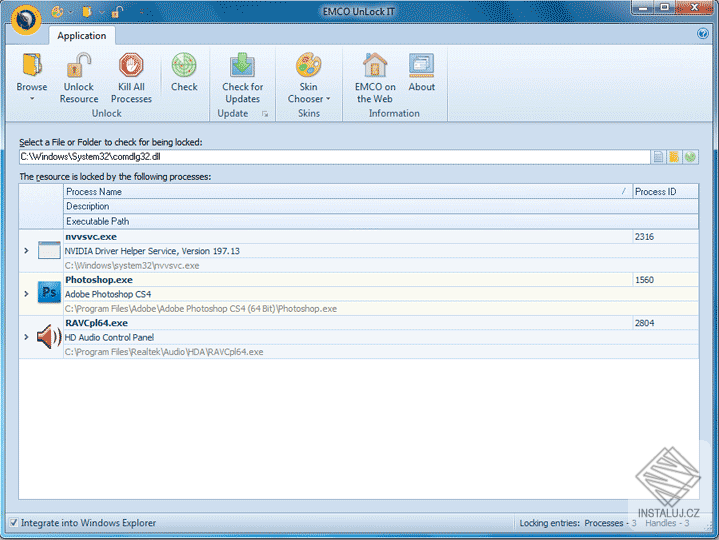
Task: Click HD Audio Control Panel description
Action: (109, 337)
